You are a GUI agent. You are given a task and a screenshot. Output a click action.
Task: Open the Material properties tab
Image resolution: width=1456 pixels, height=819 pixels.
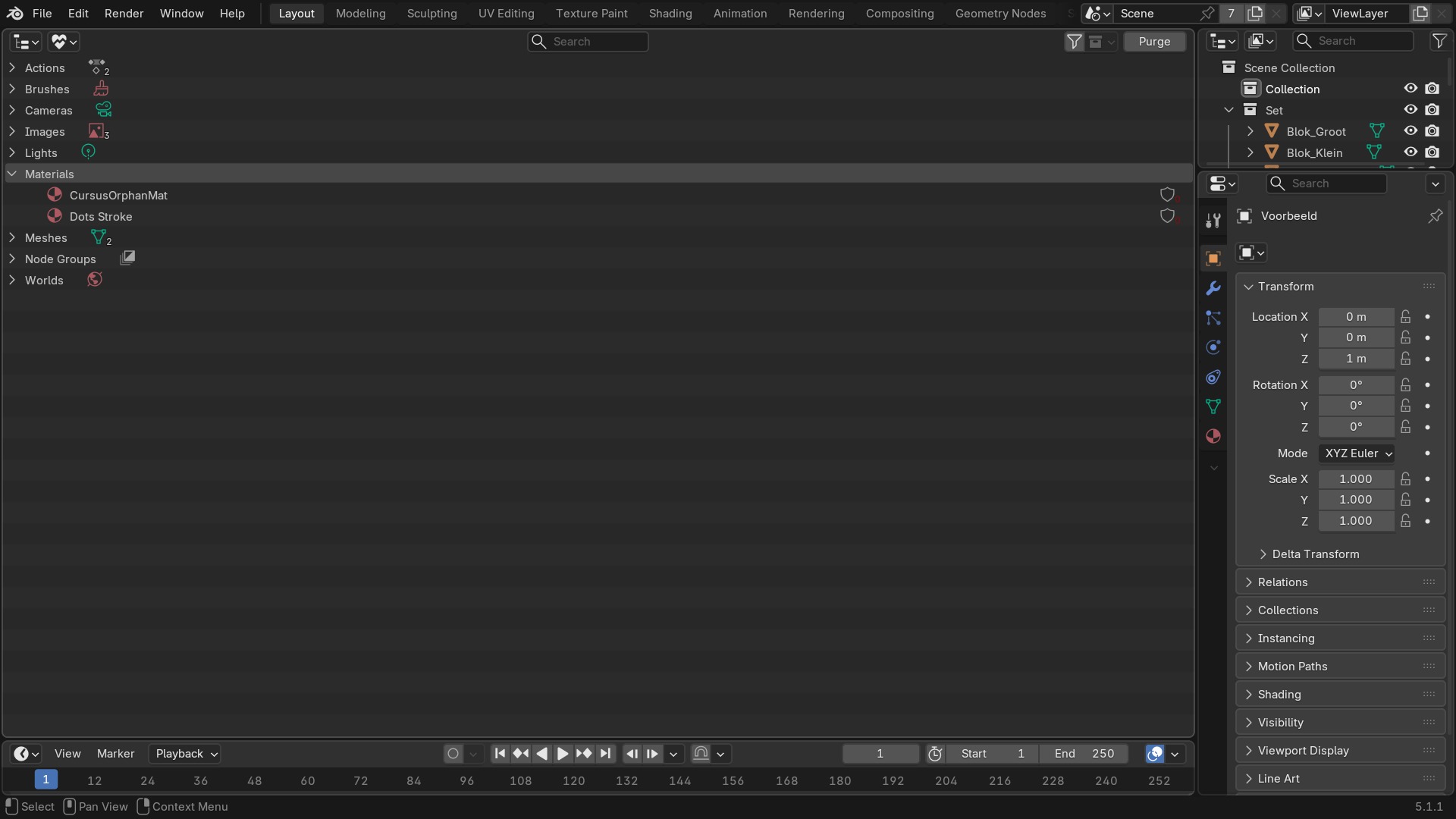(1213, 436)
